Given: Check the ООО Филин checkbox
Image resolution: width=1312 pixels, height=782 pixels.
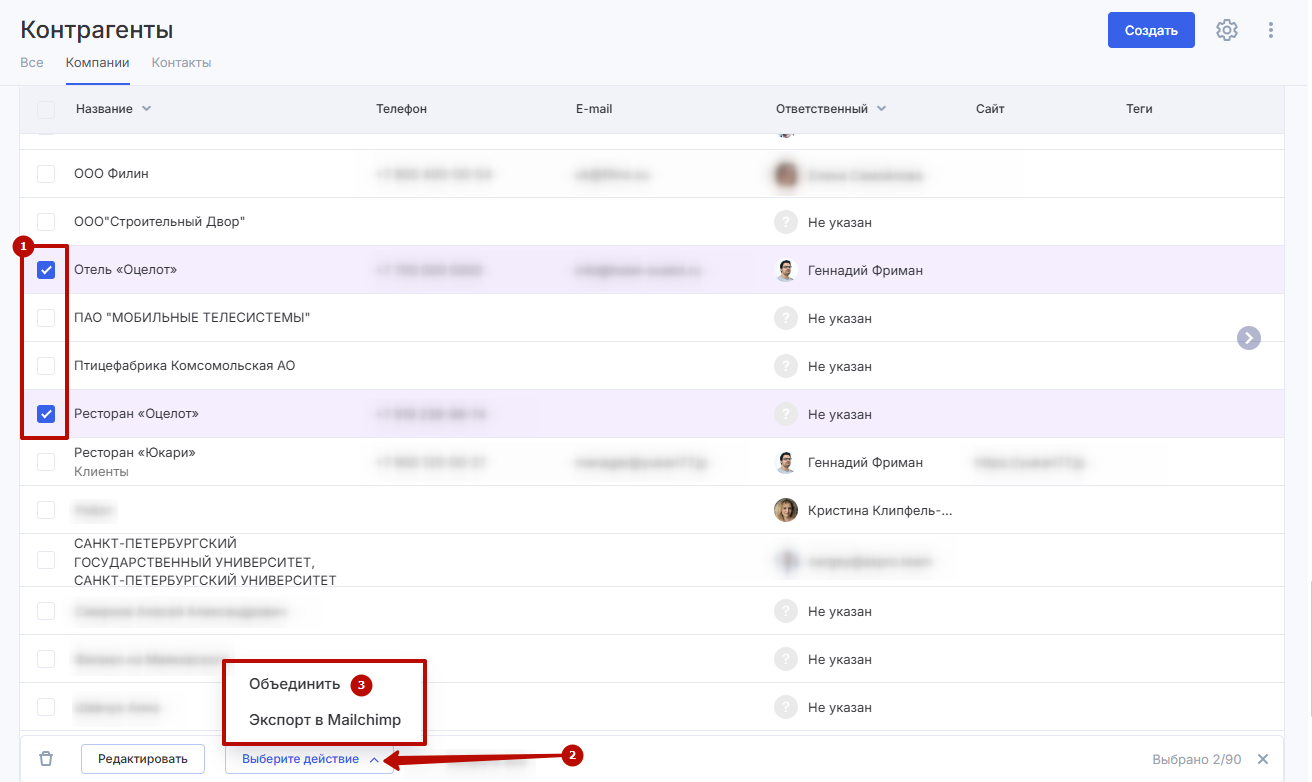Looking at the screenshot, I should [46, 174].
